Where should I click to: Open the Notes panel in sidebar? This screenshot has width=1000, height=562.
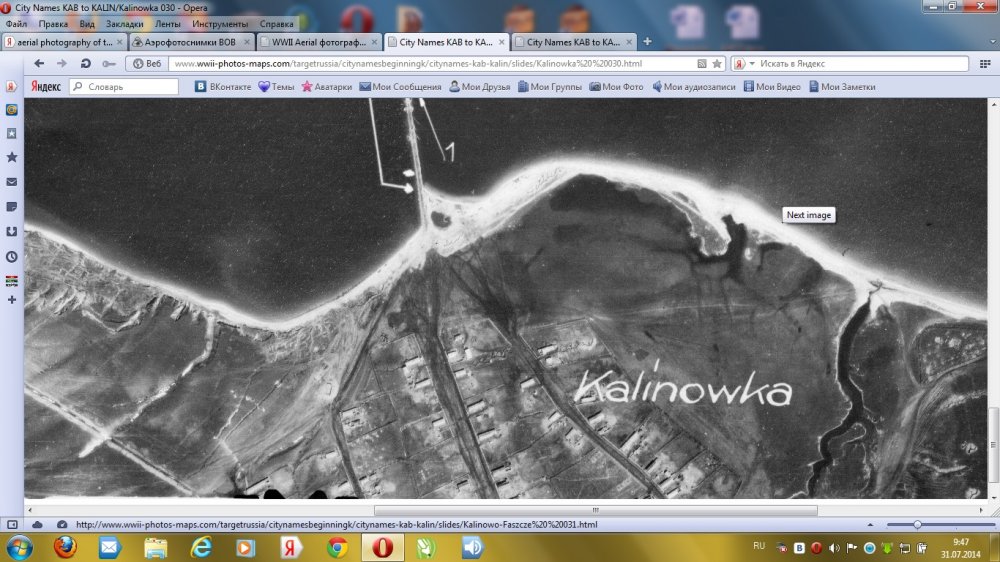point(12,206)
